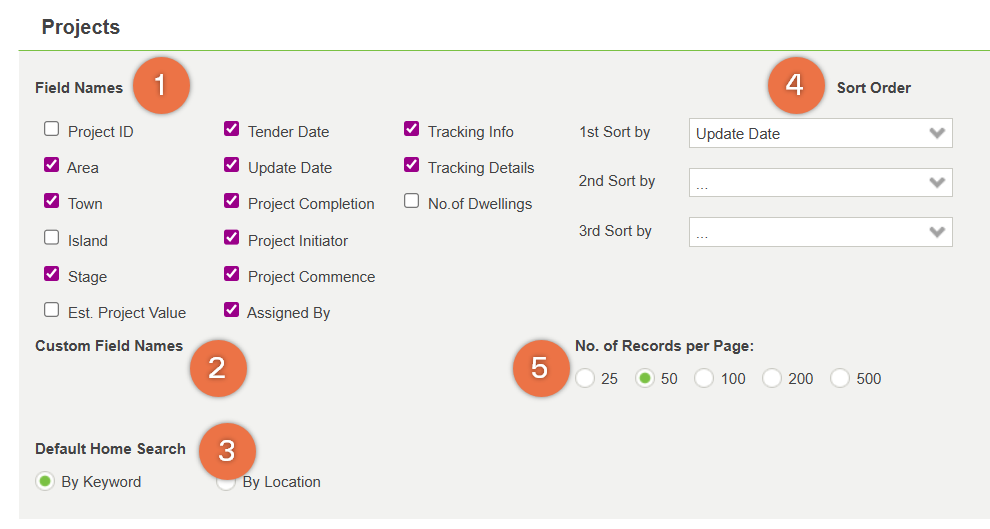The image size is (990, 529).
Task: Uncheck the Project Completion checkbox
Action: [232, 201]
